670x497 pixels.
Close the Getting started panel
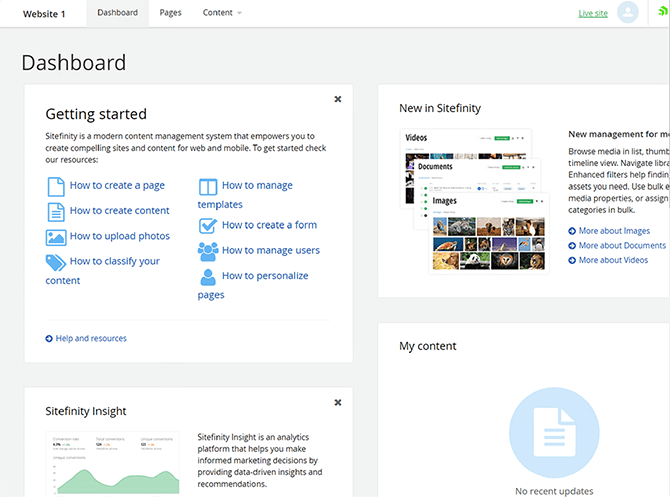point(338,99)
